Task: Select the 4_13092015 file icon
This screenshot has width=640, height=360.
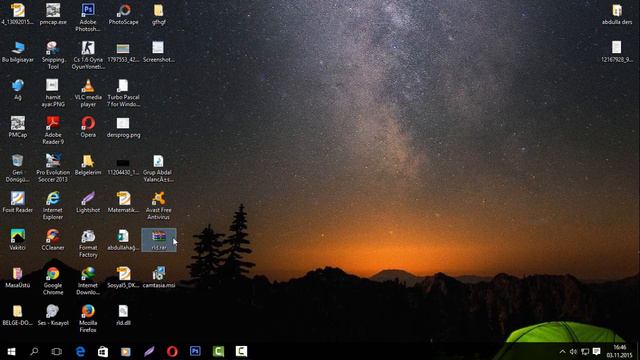Action: point(18,14)
